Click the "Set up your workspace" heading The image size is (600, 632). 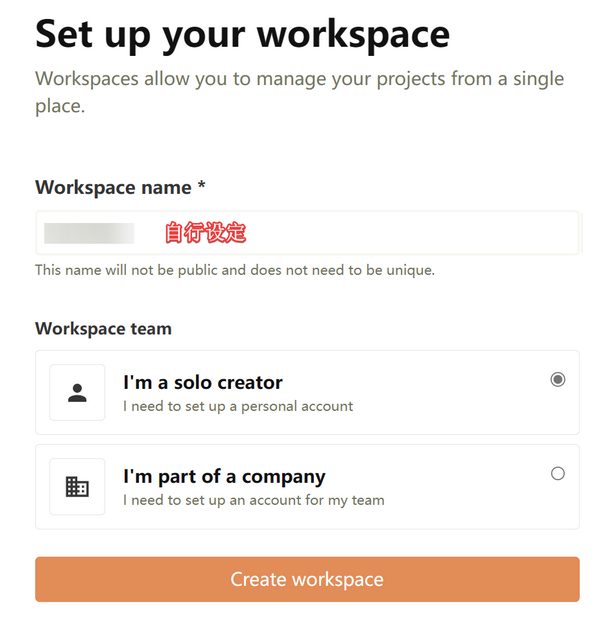click(242, 35)
